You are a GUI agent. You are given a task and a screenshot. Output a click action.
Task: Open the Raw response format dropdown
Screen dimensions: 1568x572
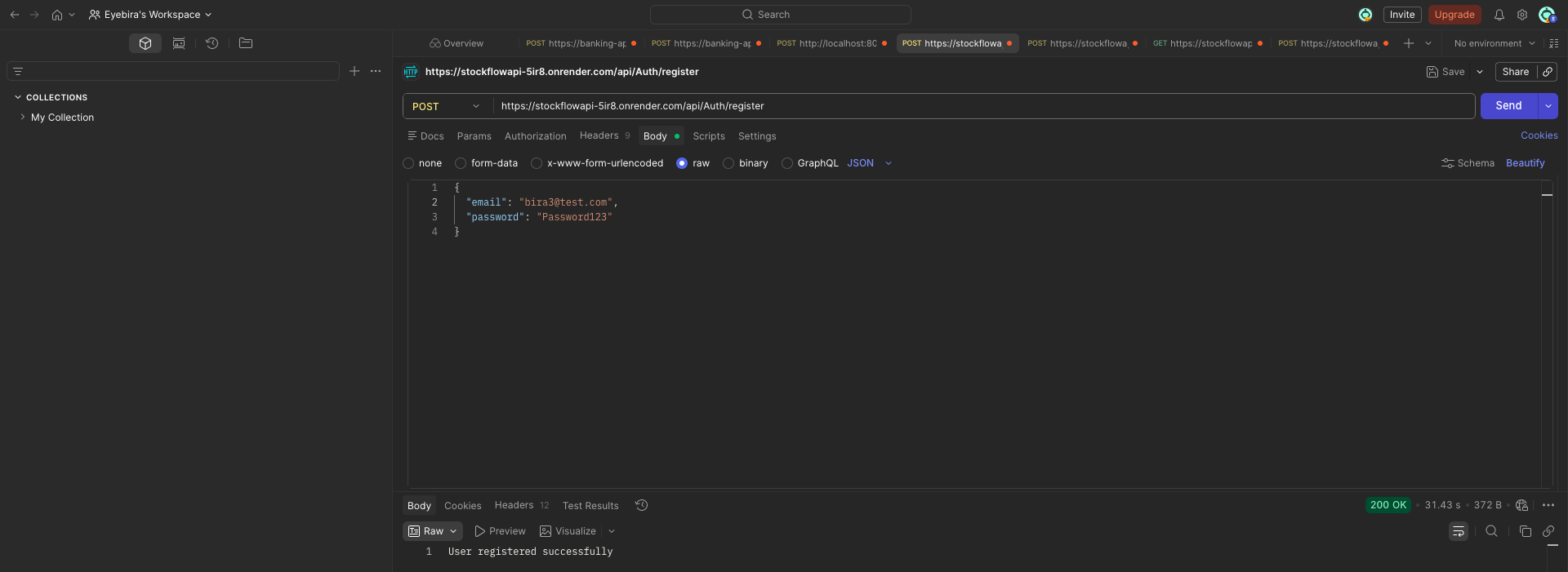433,531
